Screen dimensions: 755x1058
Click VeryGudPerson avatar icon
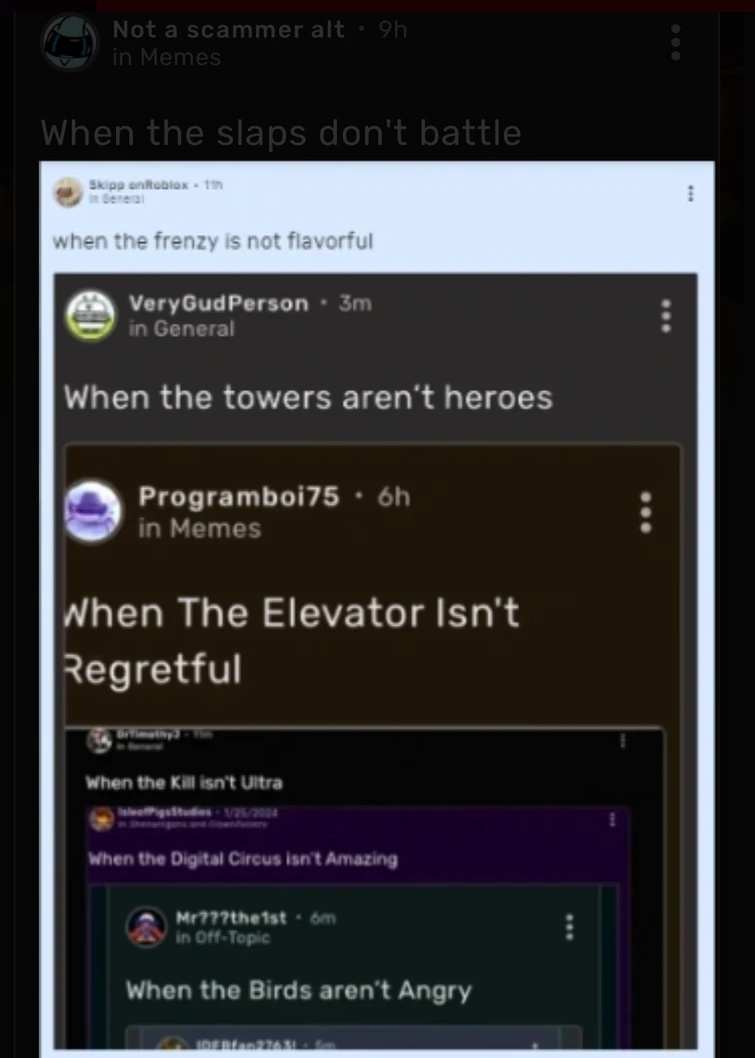(x=90, y=315)
